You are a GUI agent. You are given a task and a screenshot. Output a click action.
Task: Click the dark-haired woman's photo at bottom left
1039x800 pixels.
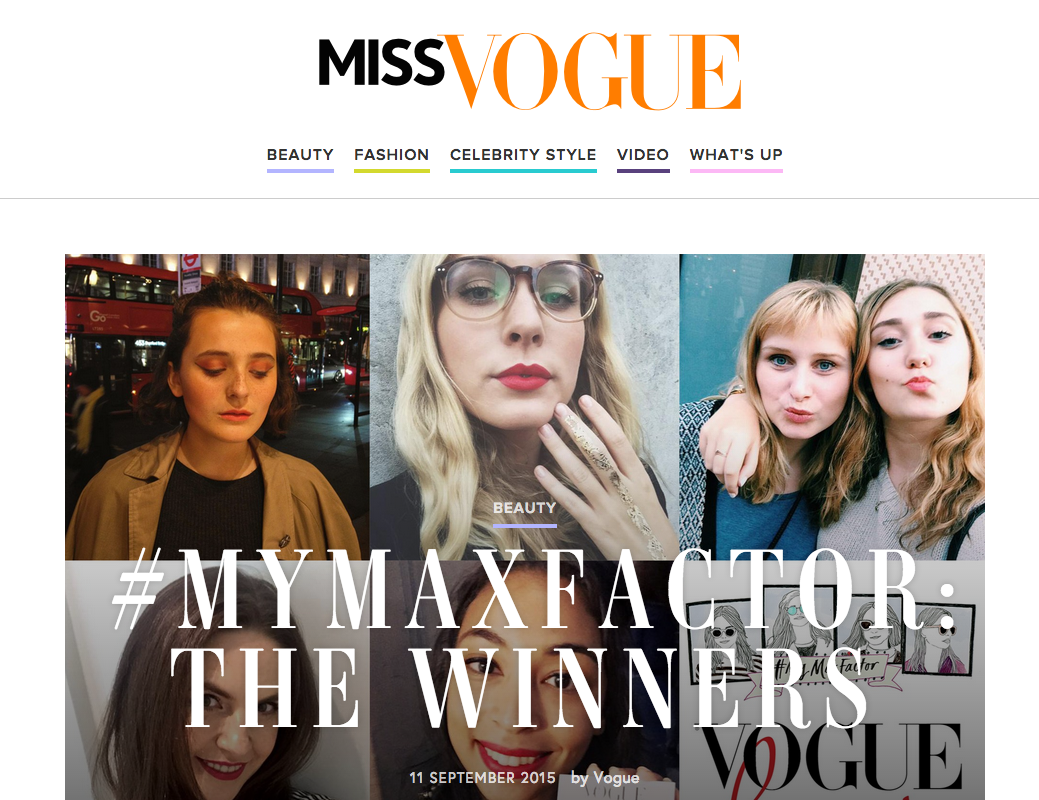pyautogui.click(x=217, y=680)
